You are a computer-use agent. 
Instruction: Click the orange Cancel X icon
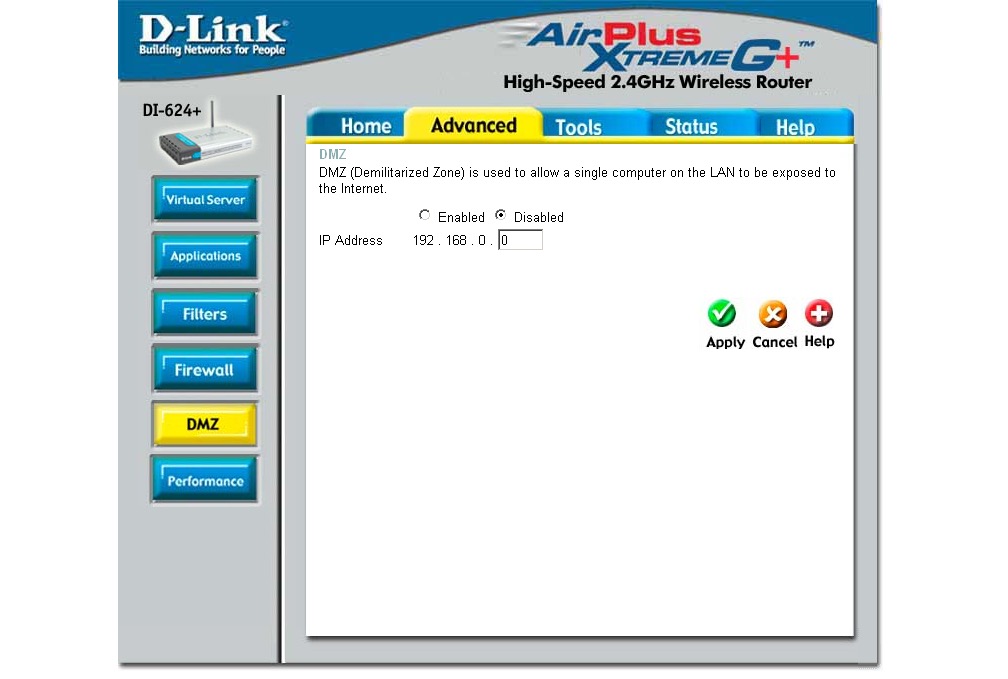[773, 314]
